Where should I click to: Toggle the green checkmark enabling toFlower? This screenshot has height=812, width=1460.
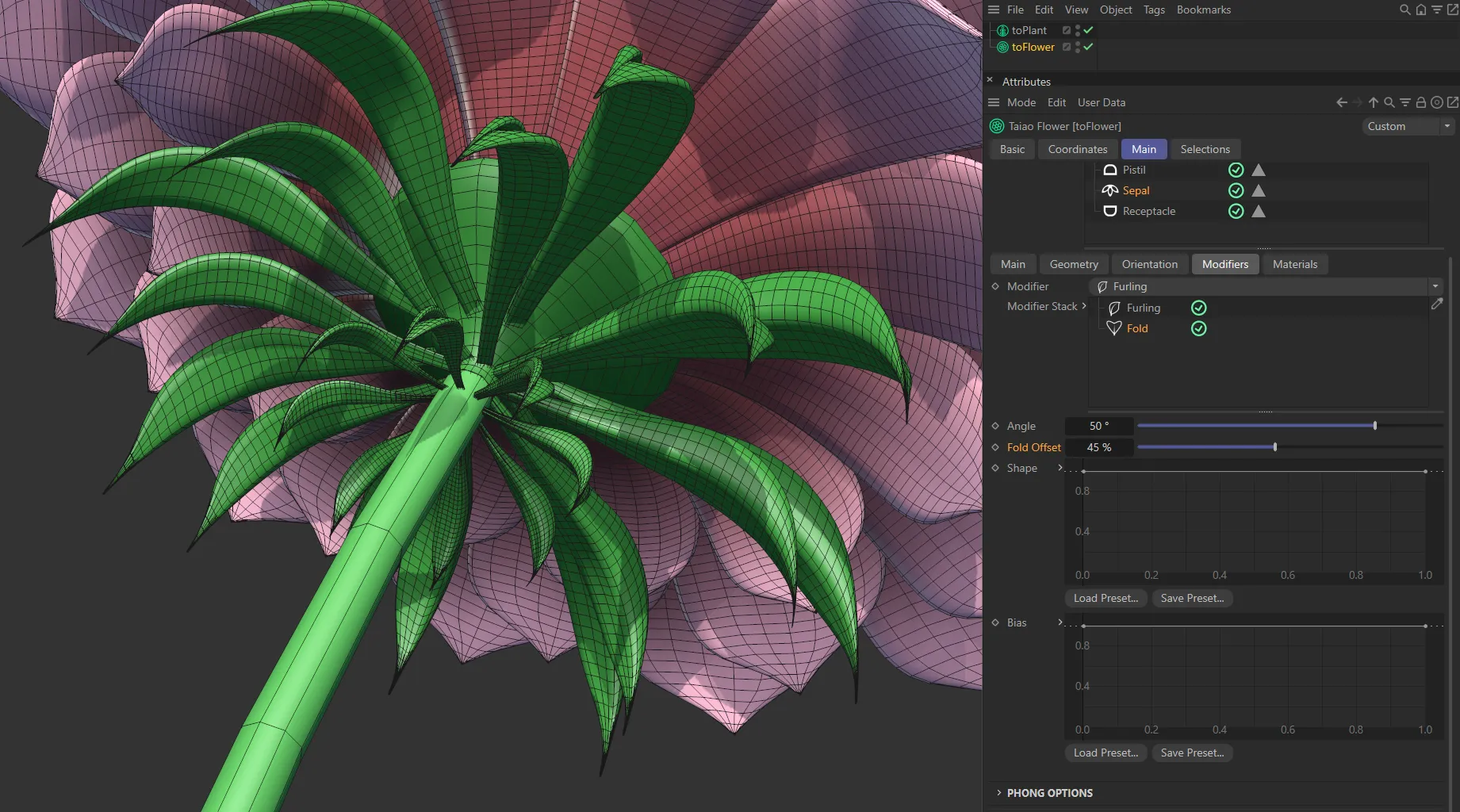click(x=1088, y=47)
